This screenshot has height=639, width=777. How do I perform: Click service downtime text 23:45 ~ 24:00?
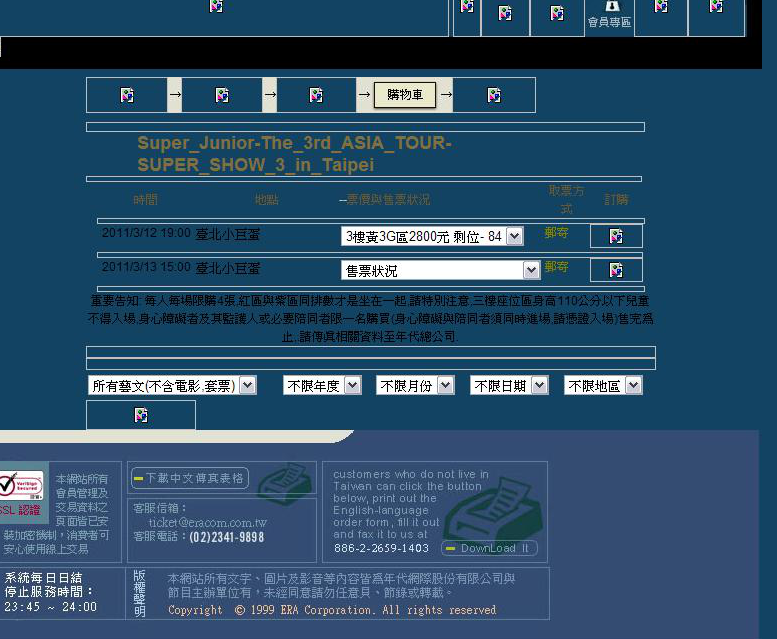click(x=51, y=606)
